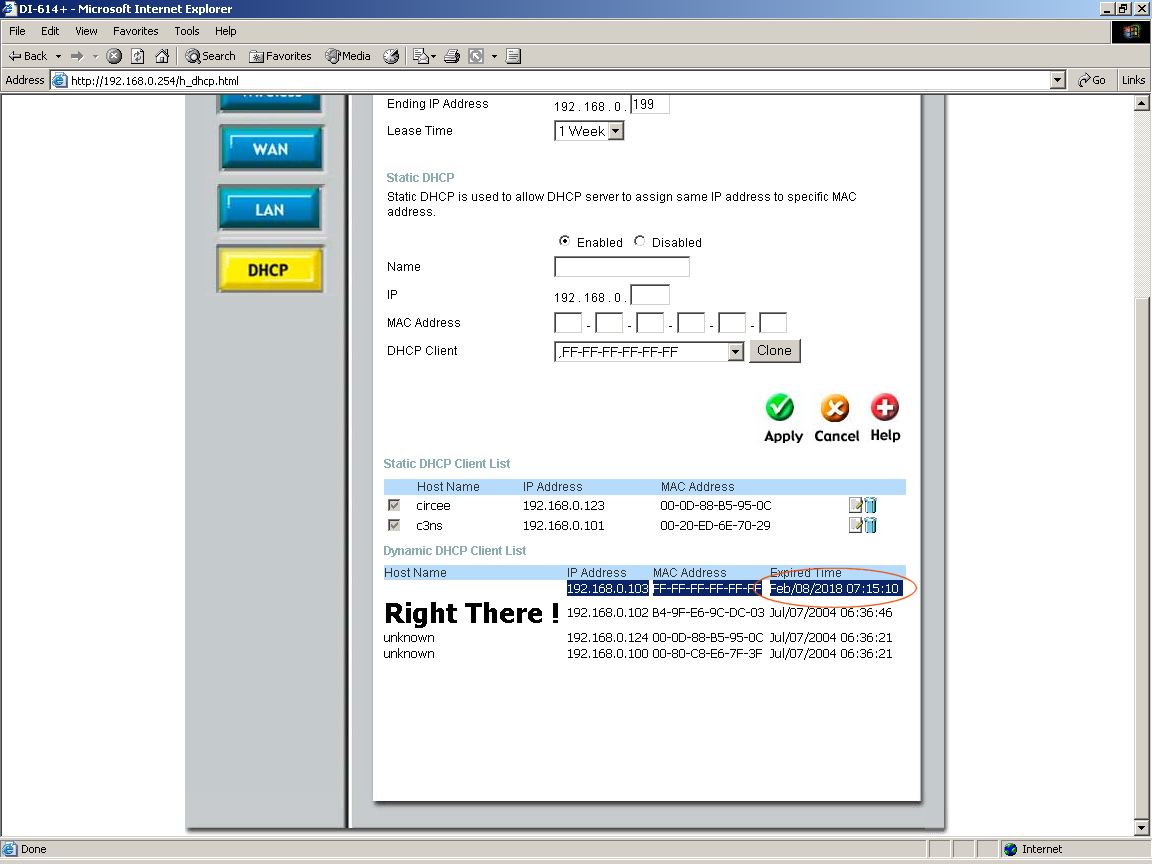Viewport: 1152px width, 864px height.
Task: Click the orange Cancel X icon
Action: [x=835, y=408]
